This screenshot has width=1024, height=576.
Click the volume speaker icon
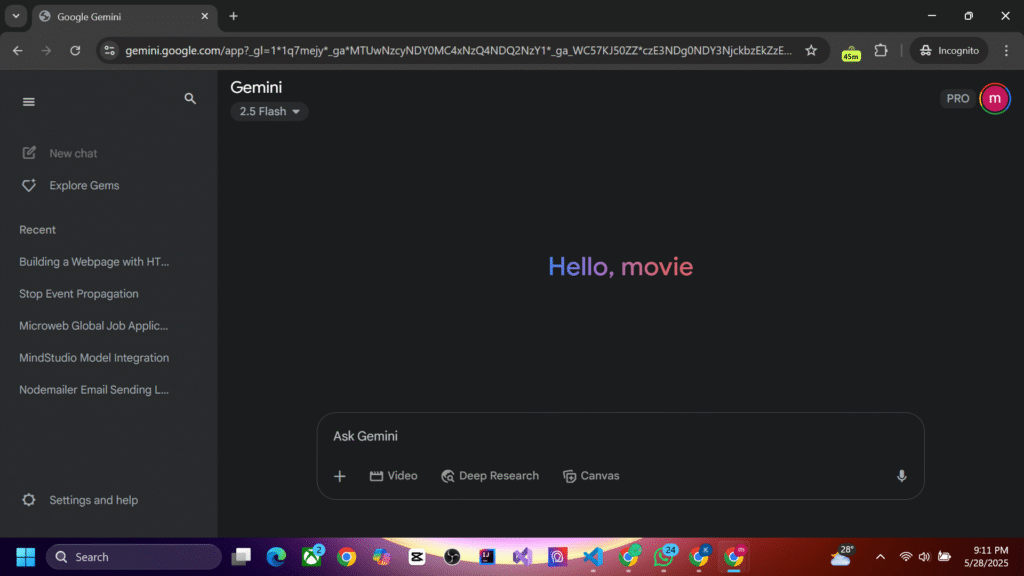[x=924, y=557]
